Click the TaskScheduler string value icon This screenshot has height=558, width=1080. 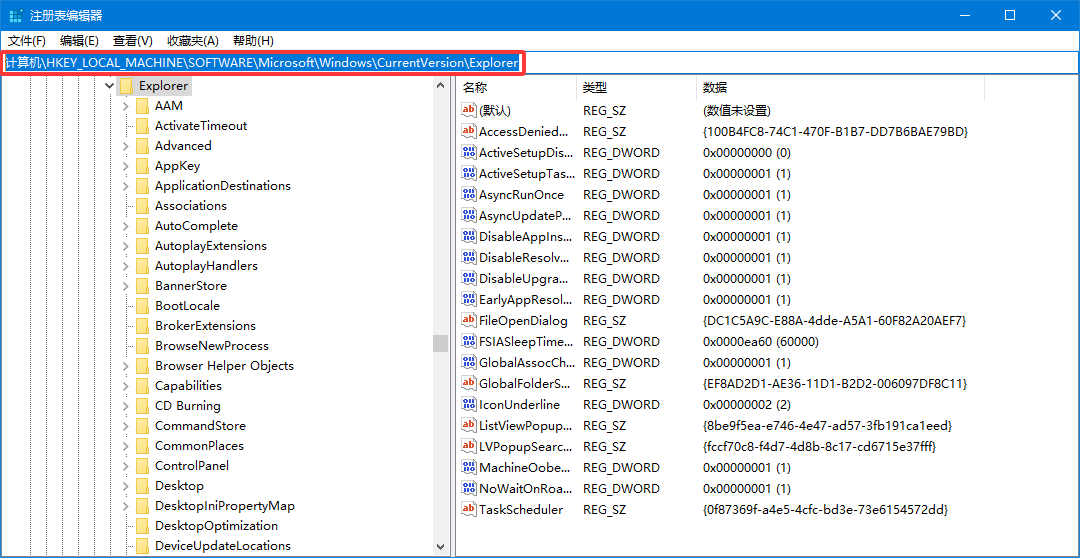(x=468, y=510)
